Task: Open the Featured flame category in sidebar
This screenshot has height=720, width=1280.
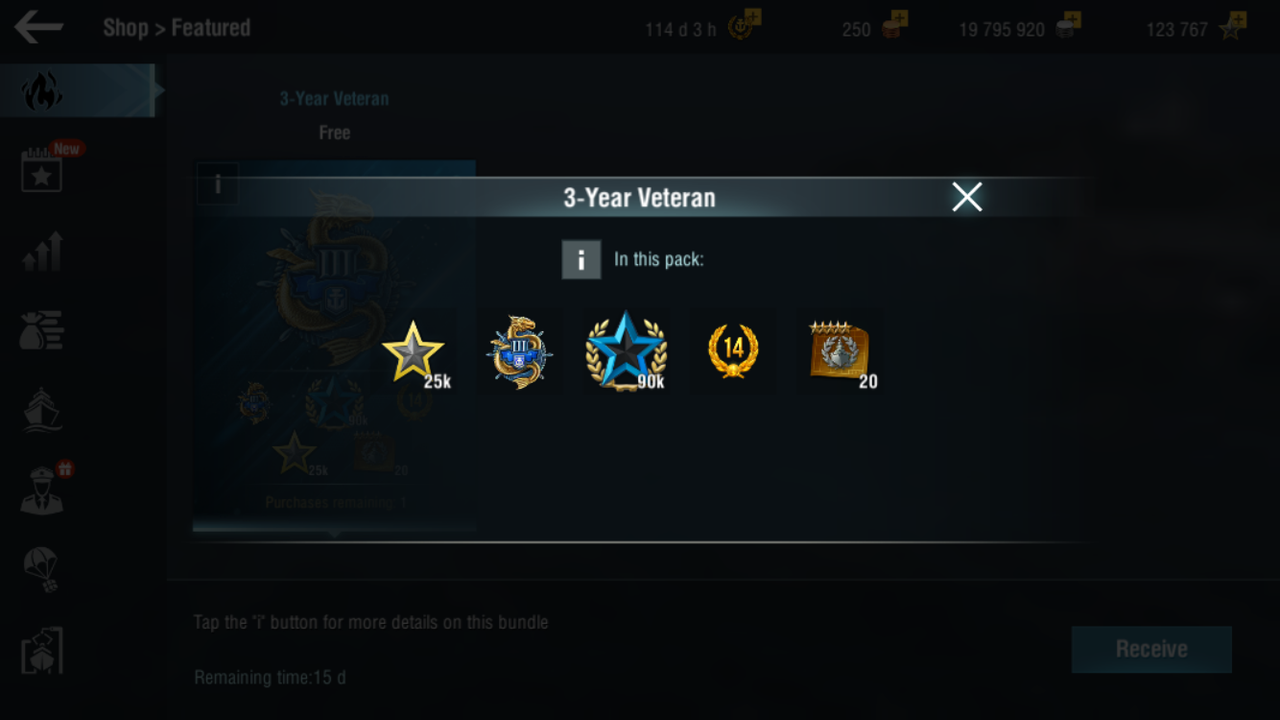Action: point(42,91)
